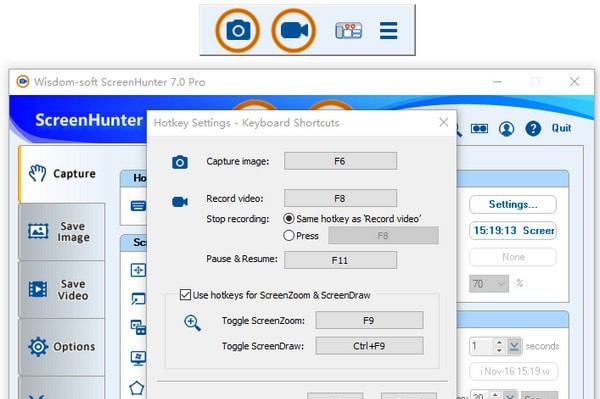Close the Hotkey Settings dialog

[x=443, y=122]
